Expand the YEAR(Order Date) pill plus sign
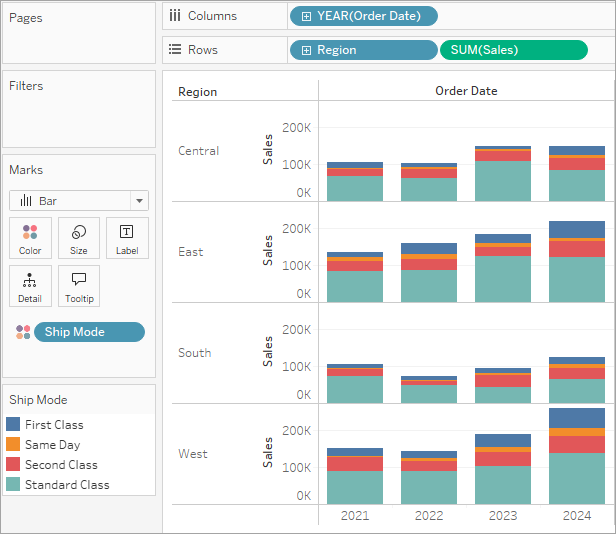The height and width of the screenshot is (534, 616). pyautogui.click(x=306, y=16)
